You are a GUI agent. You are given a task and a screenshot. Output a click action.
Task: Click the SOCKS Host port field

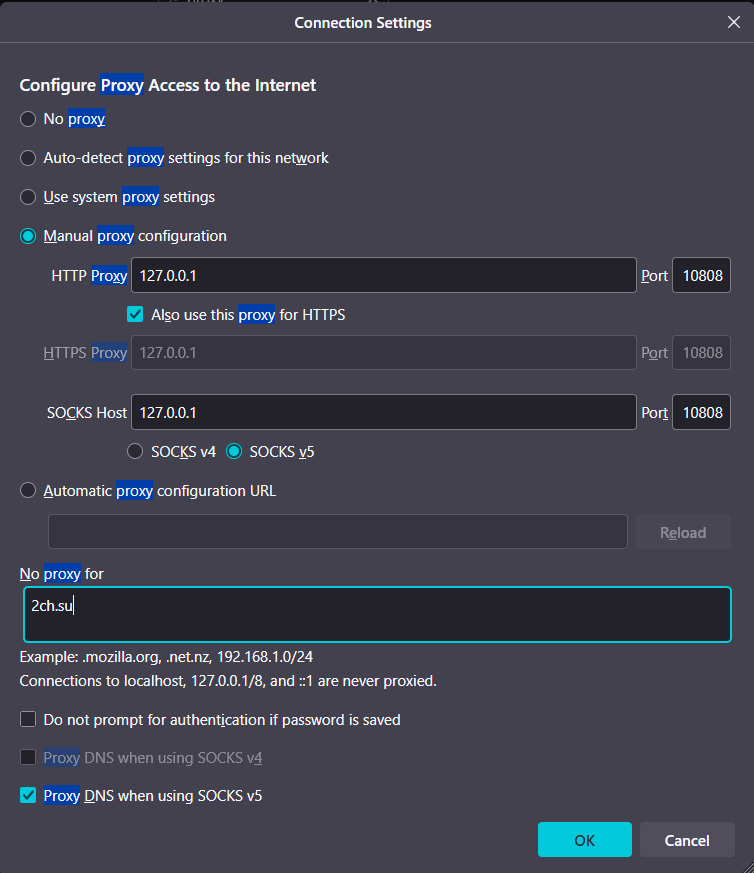coord(701,412)
